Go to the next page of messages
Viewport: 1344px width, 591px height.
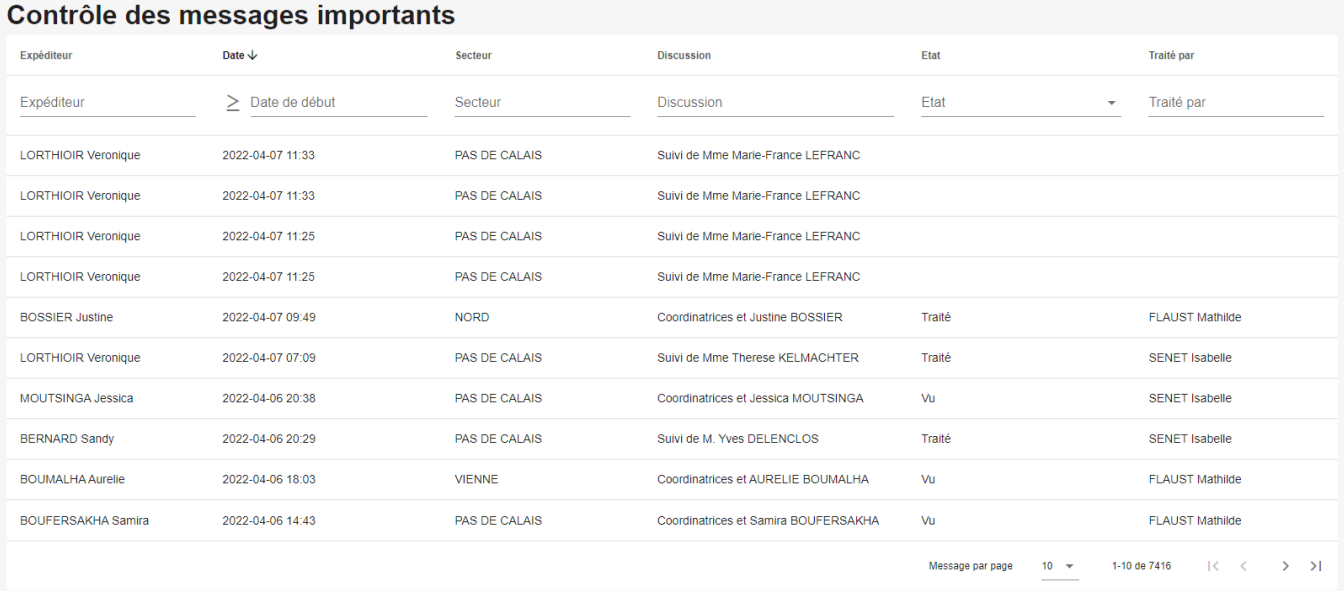(1286, 566)
